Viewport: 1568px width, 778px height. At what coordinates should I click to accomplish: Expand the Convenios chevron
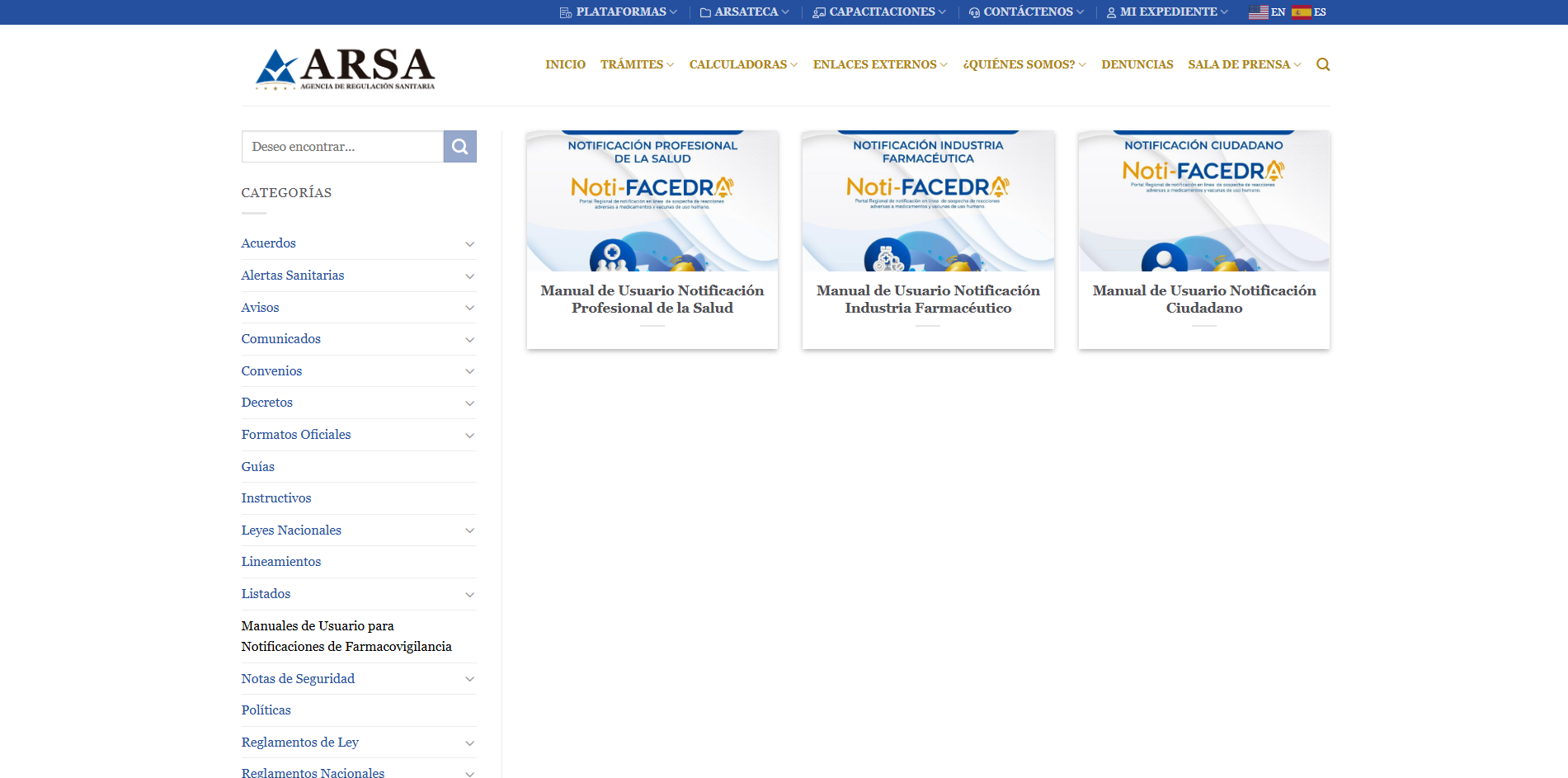(x=470, y=371)
